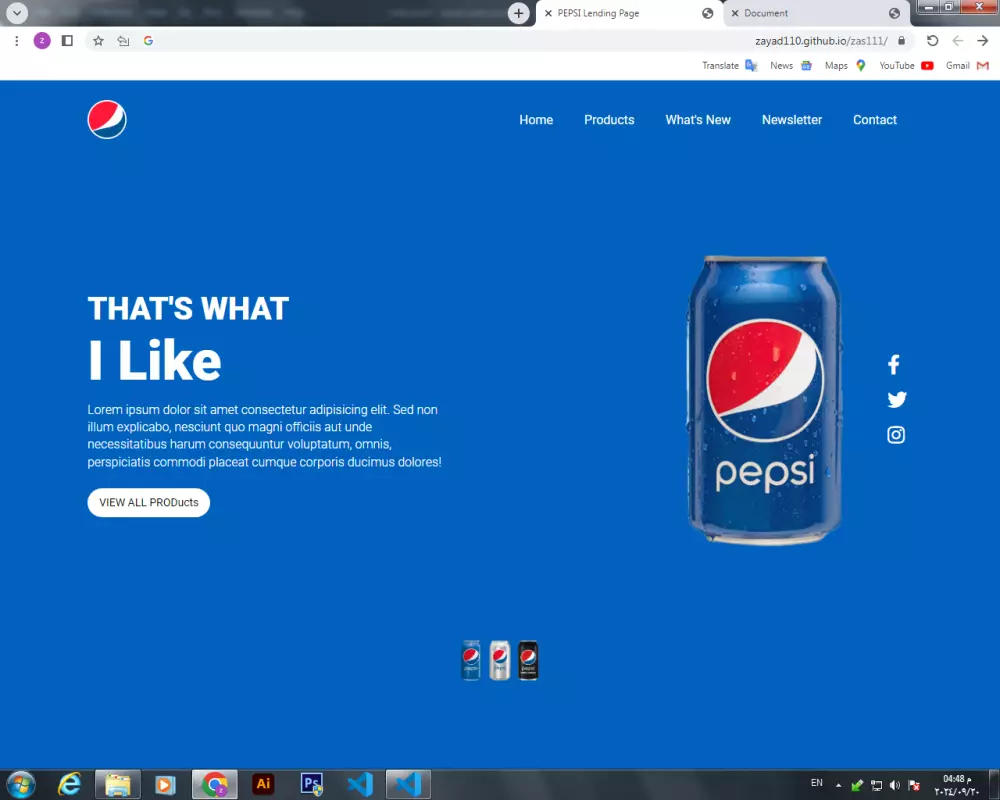Reload the page

(932, 41)
